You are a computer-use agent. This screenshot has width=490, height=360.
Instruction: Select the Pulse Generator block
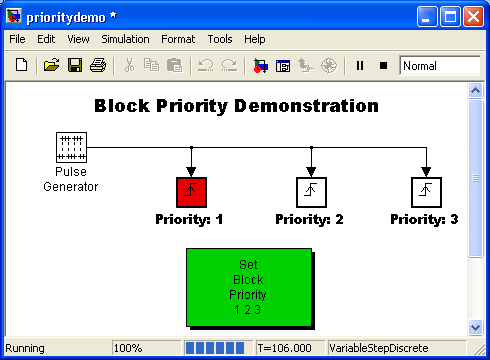[x=71, y=147]
